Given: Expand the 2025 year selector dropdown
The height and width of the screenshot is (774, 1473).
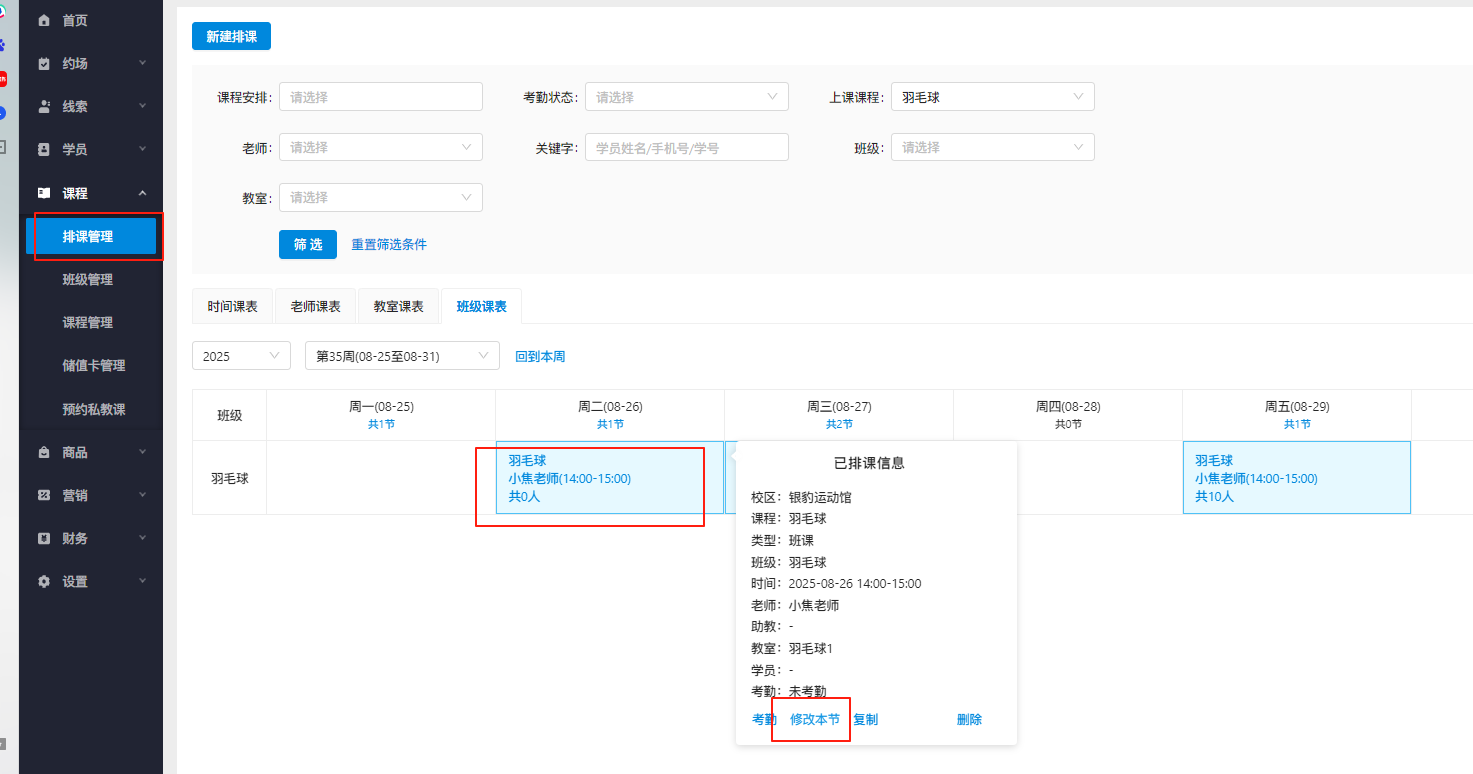Looking at the screenshot, I should pyautogui.click(x=241, y=355).
